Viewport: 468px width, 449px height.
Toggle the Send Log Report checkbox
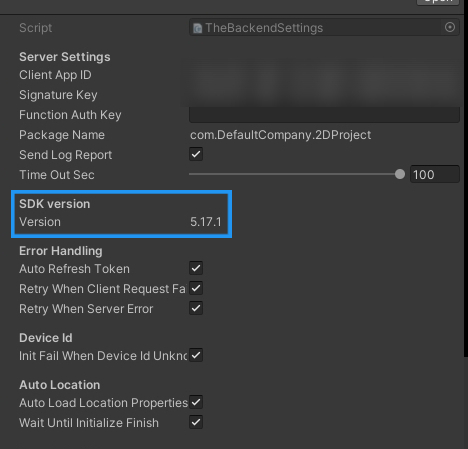tap(196, 154)
